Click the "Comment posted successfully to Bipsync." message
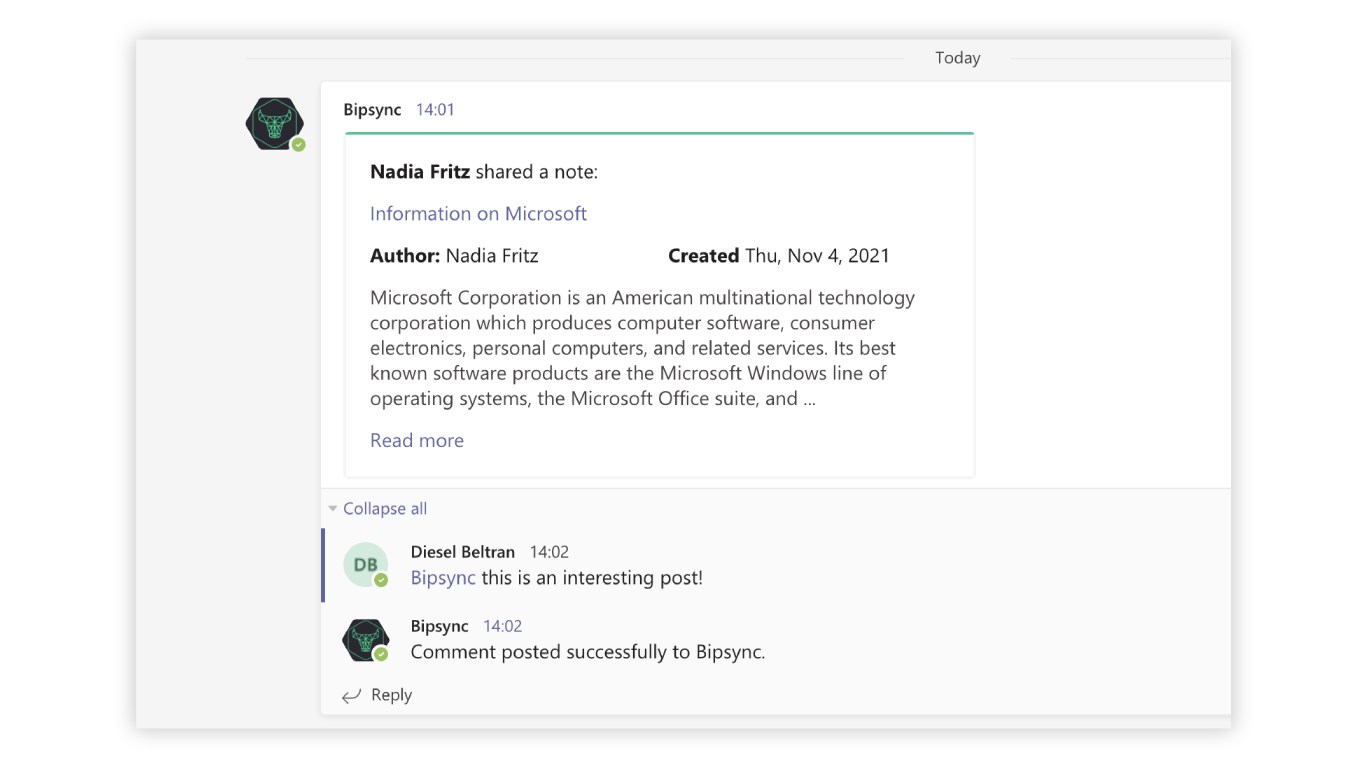1366x768 pixels. (588, 652)
